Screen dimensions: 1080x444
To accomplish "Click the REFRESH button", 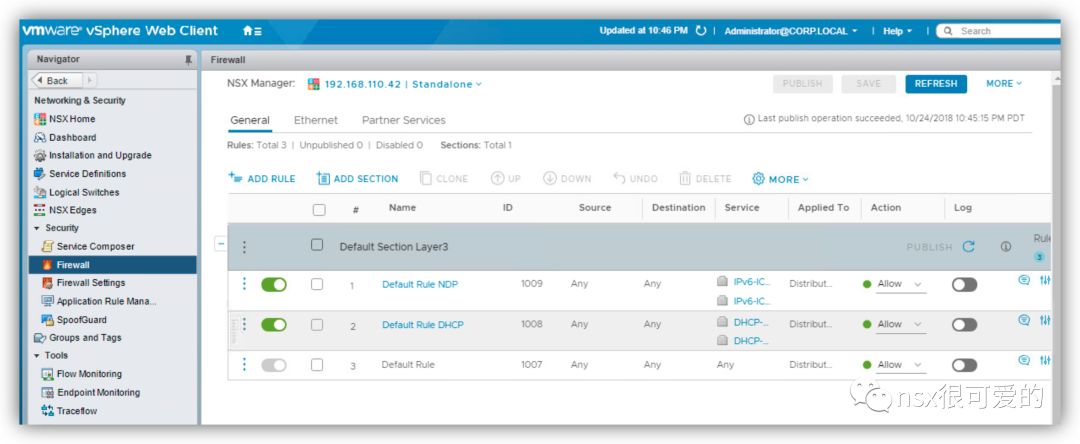I will point(936,84).
